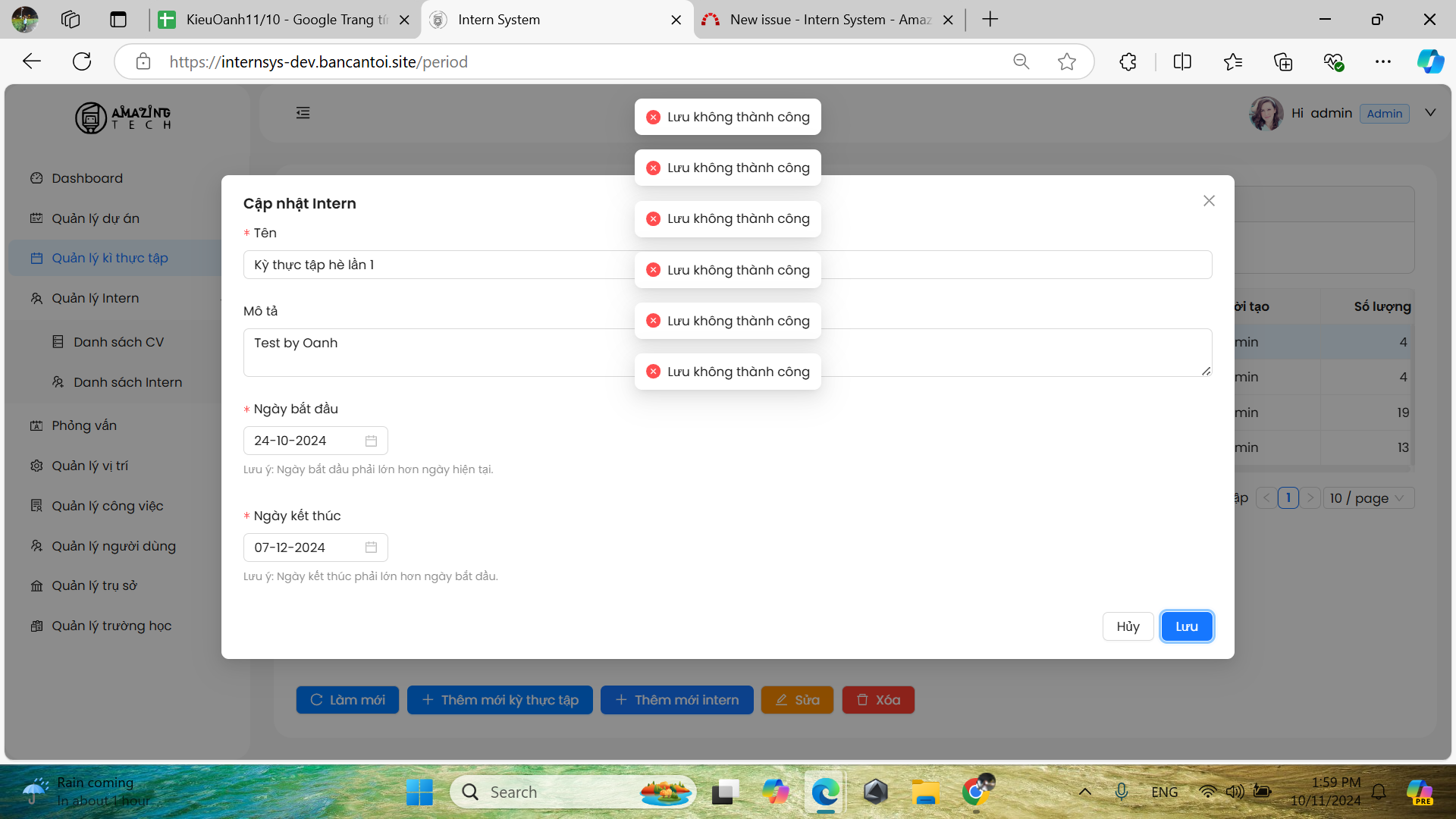Click browser extensions puzzle icon
1456x819 pixels.
point(1128,62)
